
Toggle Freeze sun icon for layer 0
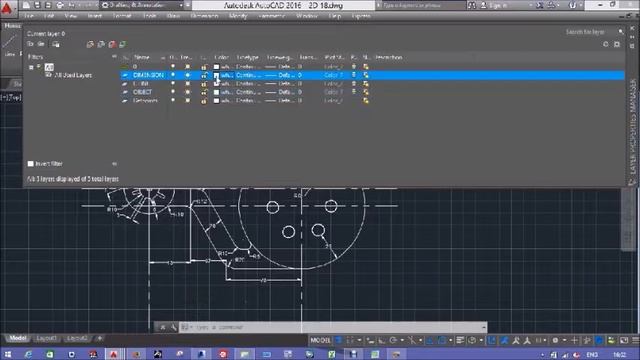[x=188, y=67]
